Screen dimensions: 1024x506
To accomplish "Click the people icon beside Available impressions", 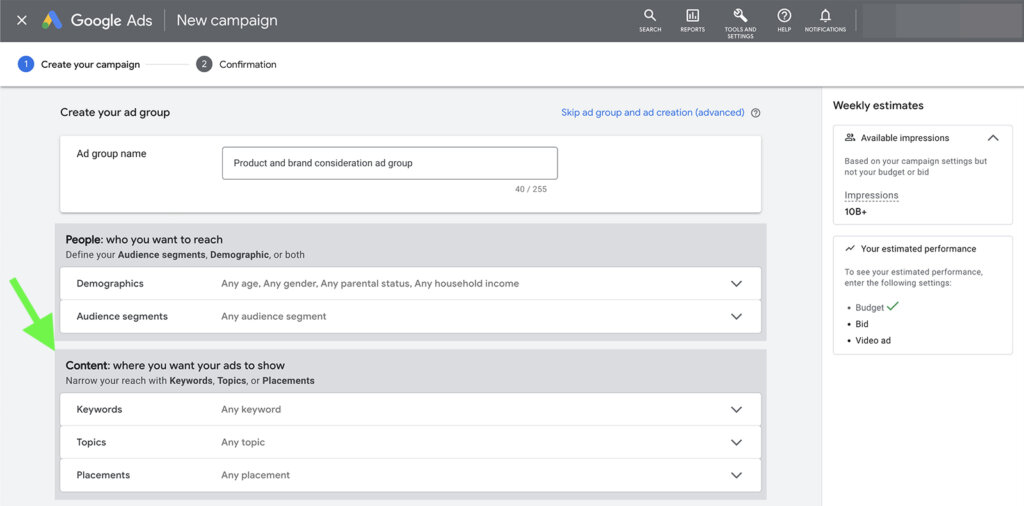I will [x=850, y=138].
